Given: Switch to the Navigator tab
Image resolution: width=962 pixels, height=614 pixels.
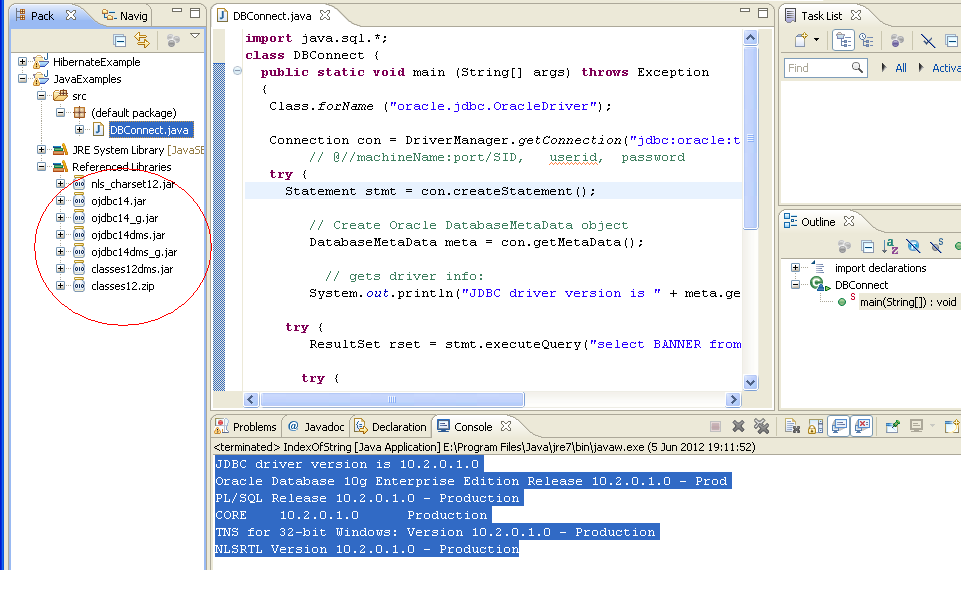Looking at the screenshot, I should point(125,16).
